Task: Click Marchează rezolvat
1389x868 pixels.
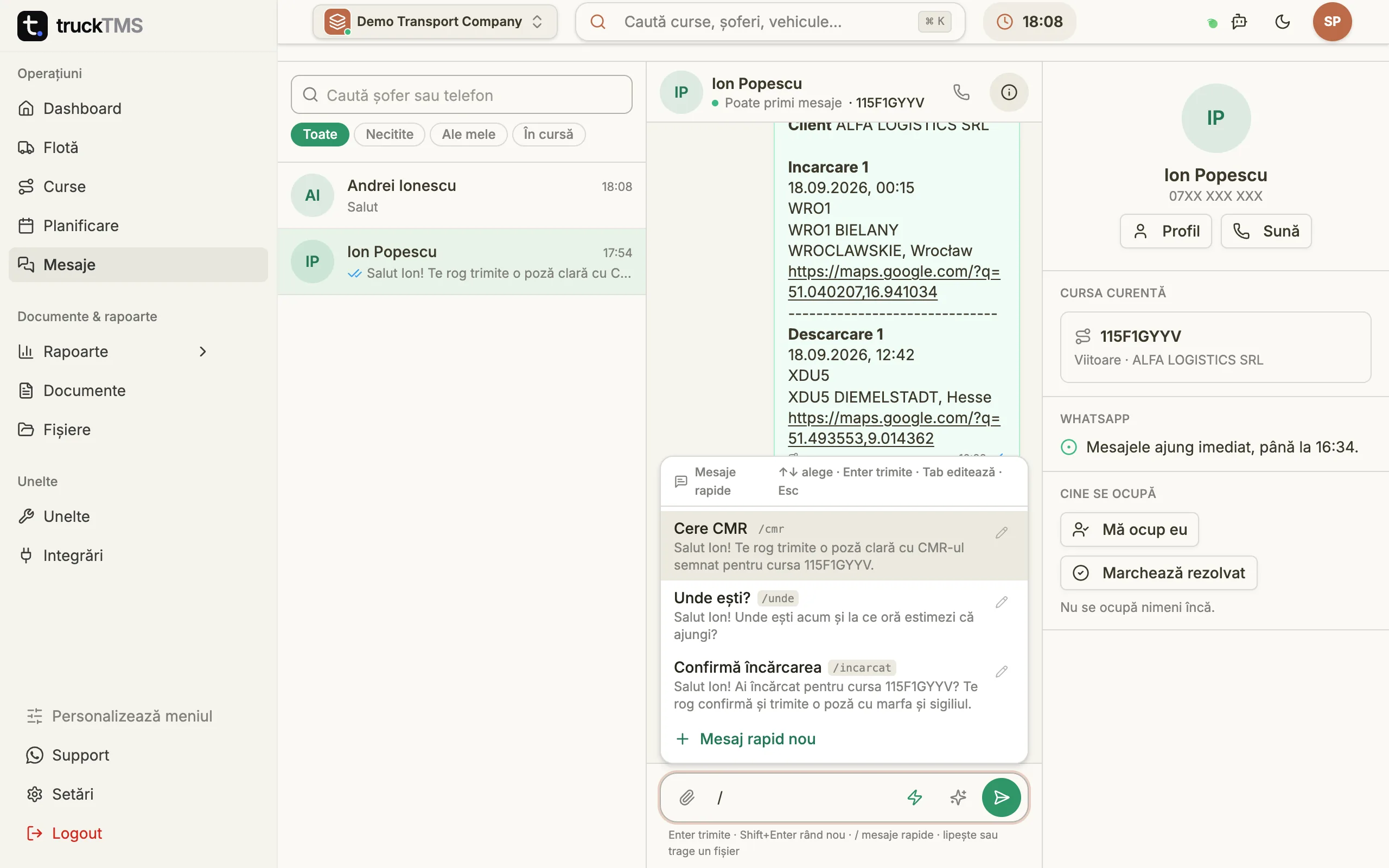Action: 1158,573
